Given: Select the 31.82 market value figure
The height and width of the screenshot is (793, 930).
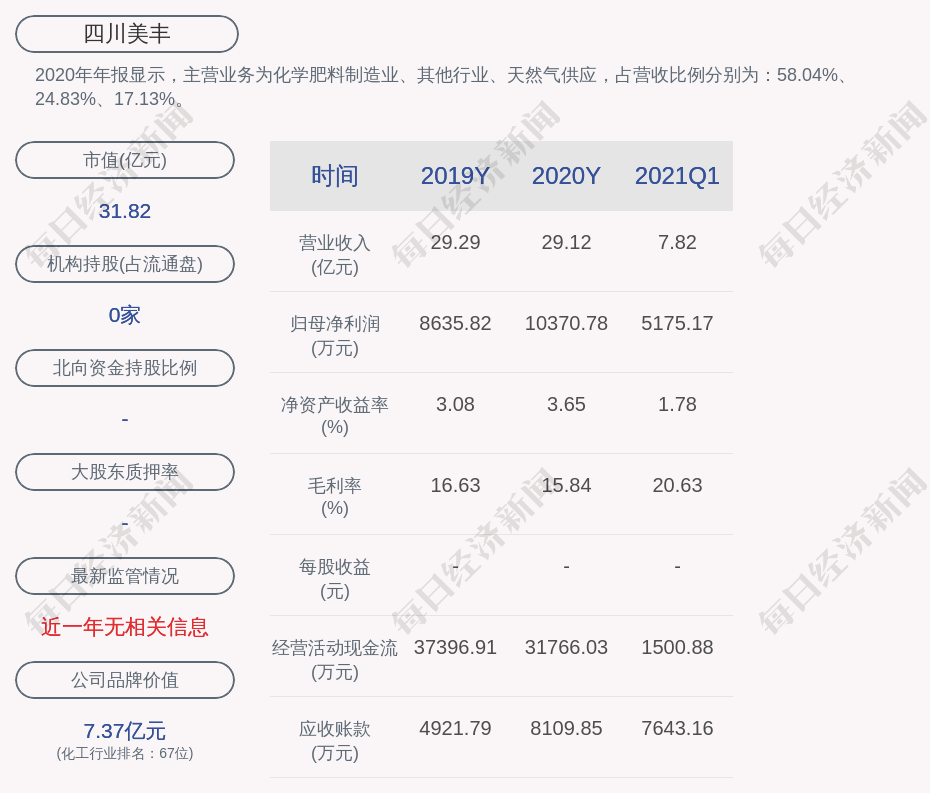Looking at the screenshot, I should tap(125, 211).
